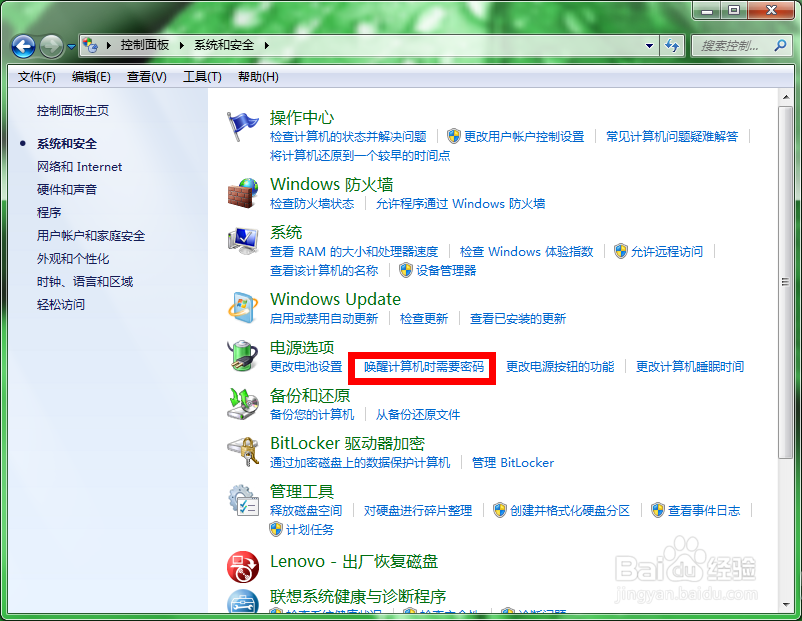Open 管理 BitLocker link
This screenshot has height=621, width=802.
coord(513,462)
